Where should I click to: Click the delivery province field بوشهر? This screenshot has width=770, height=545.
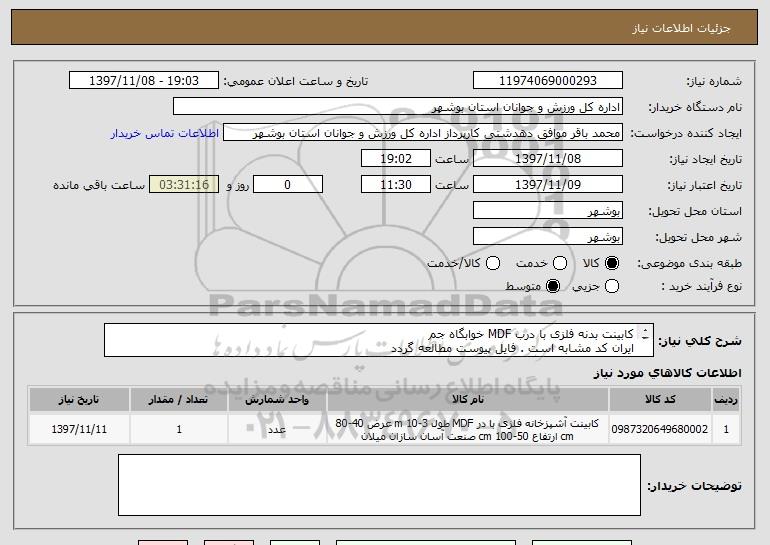pos(548,211)
